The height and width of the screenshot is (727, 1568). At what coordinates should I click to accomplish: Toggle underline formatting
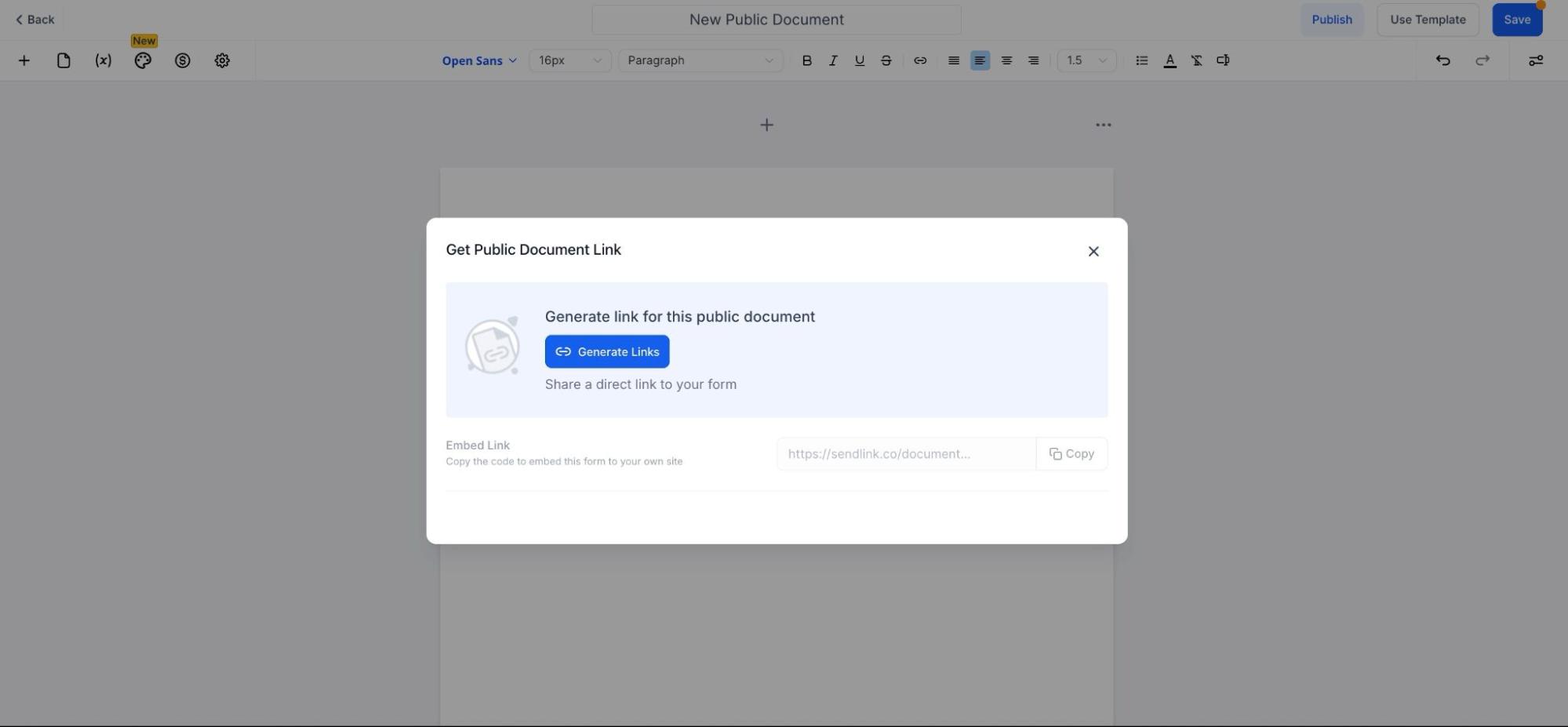[860, 60]
